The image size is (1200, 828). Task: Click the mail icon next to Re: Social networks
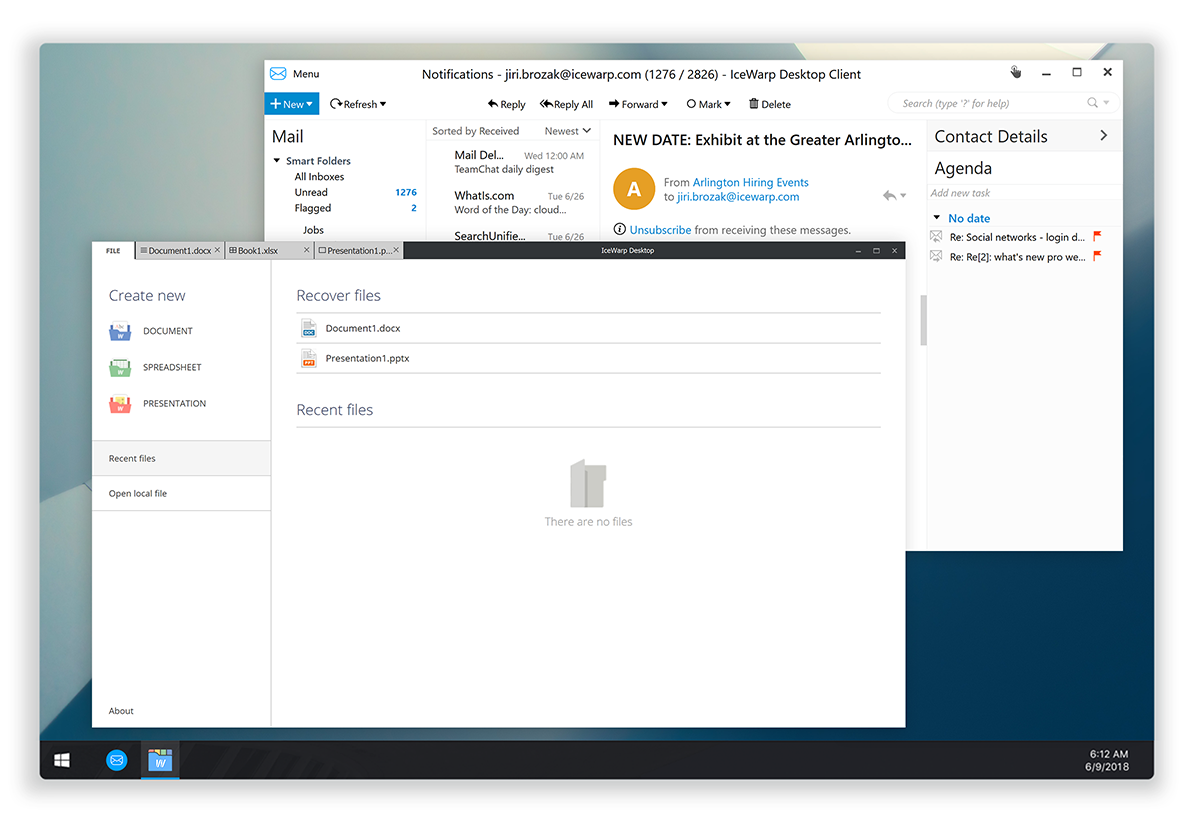point(937,237)
